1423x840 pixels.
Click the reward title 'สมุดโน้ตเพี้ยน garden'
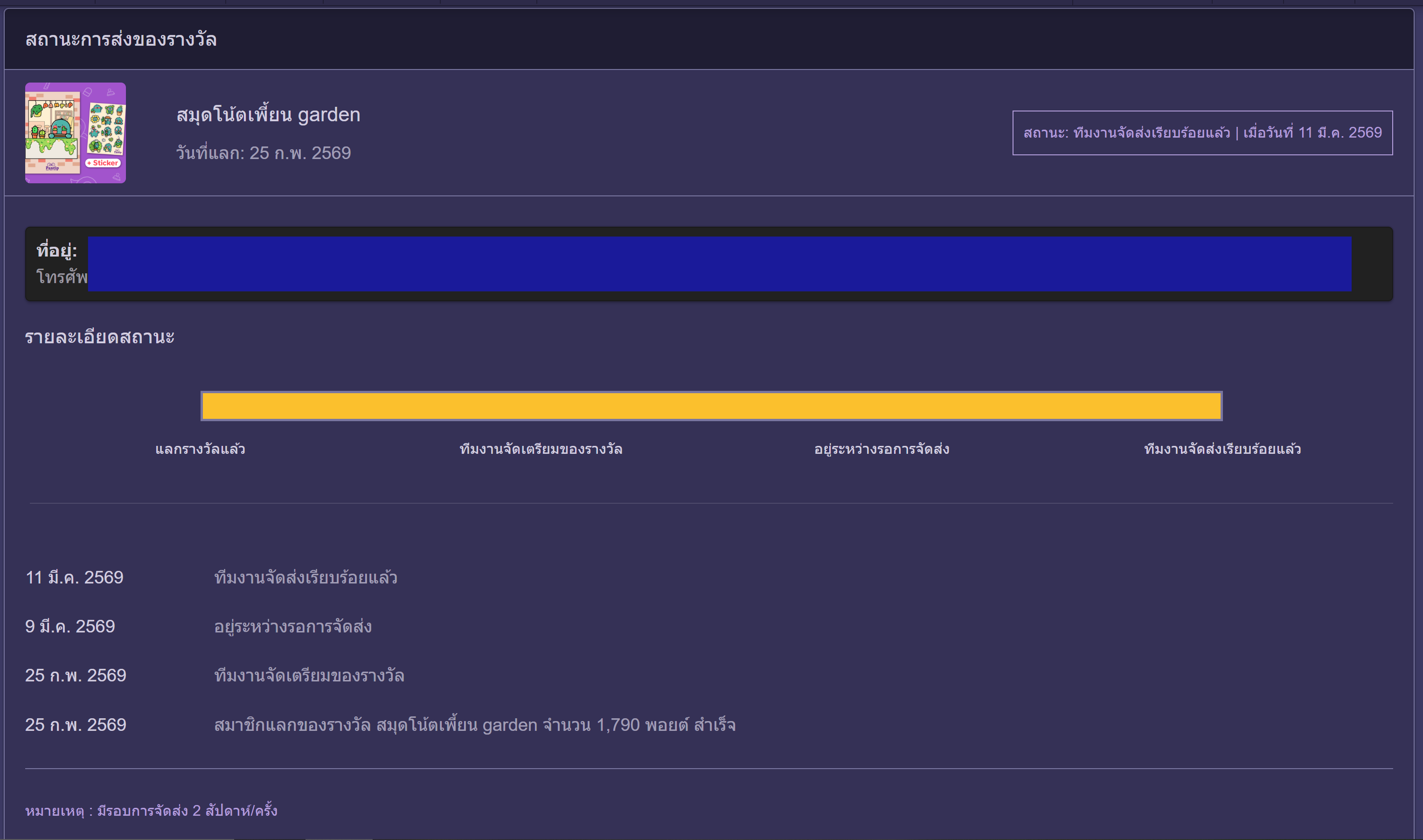point(268,115)
